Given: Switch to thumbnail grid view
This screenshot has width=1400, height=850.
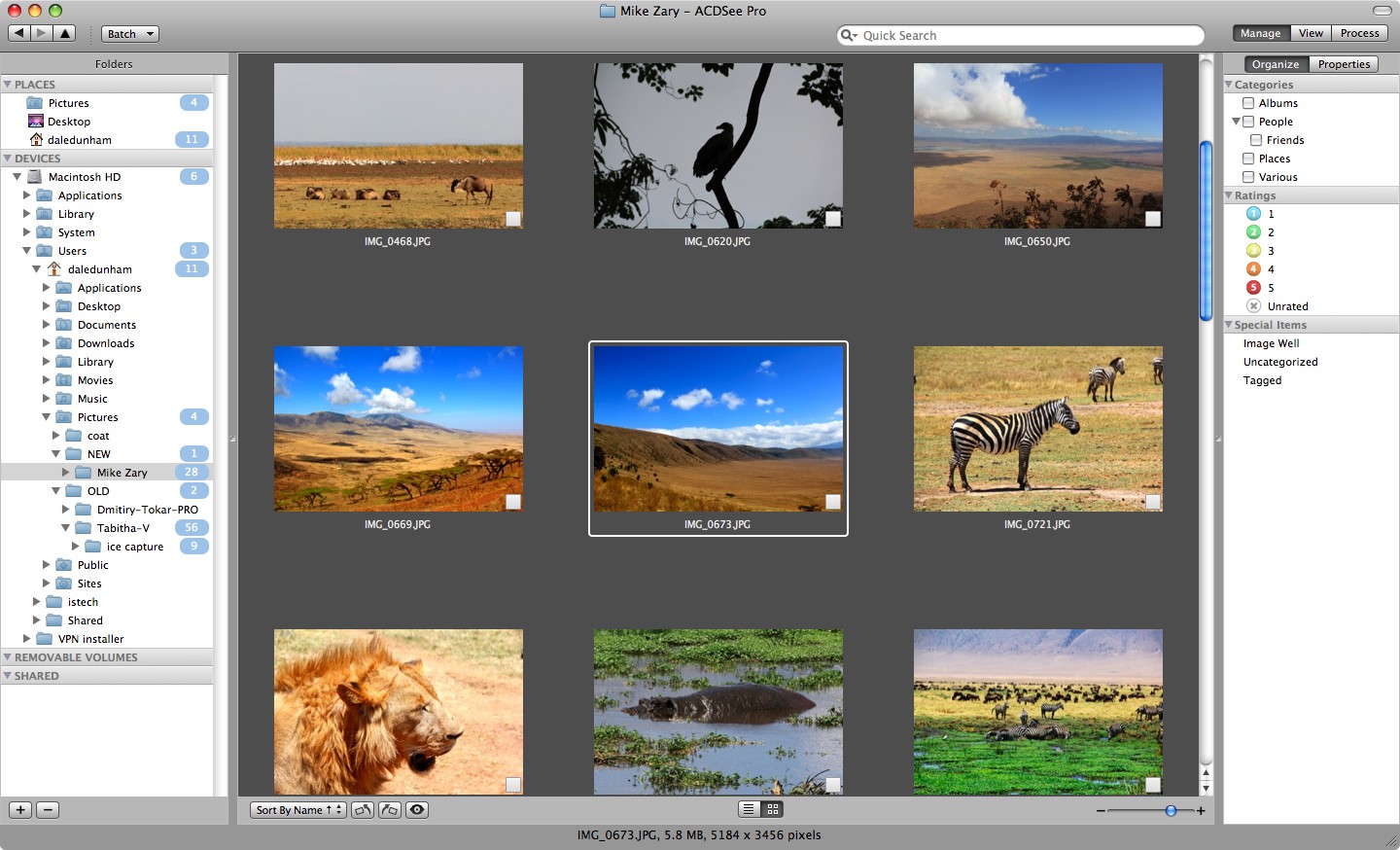Looking at the screenshot, I should coord(773,809).
